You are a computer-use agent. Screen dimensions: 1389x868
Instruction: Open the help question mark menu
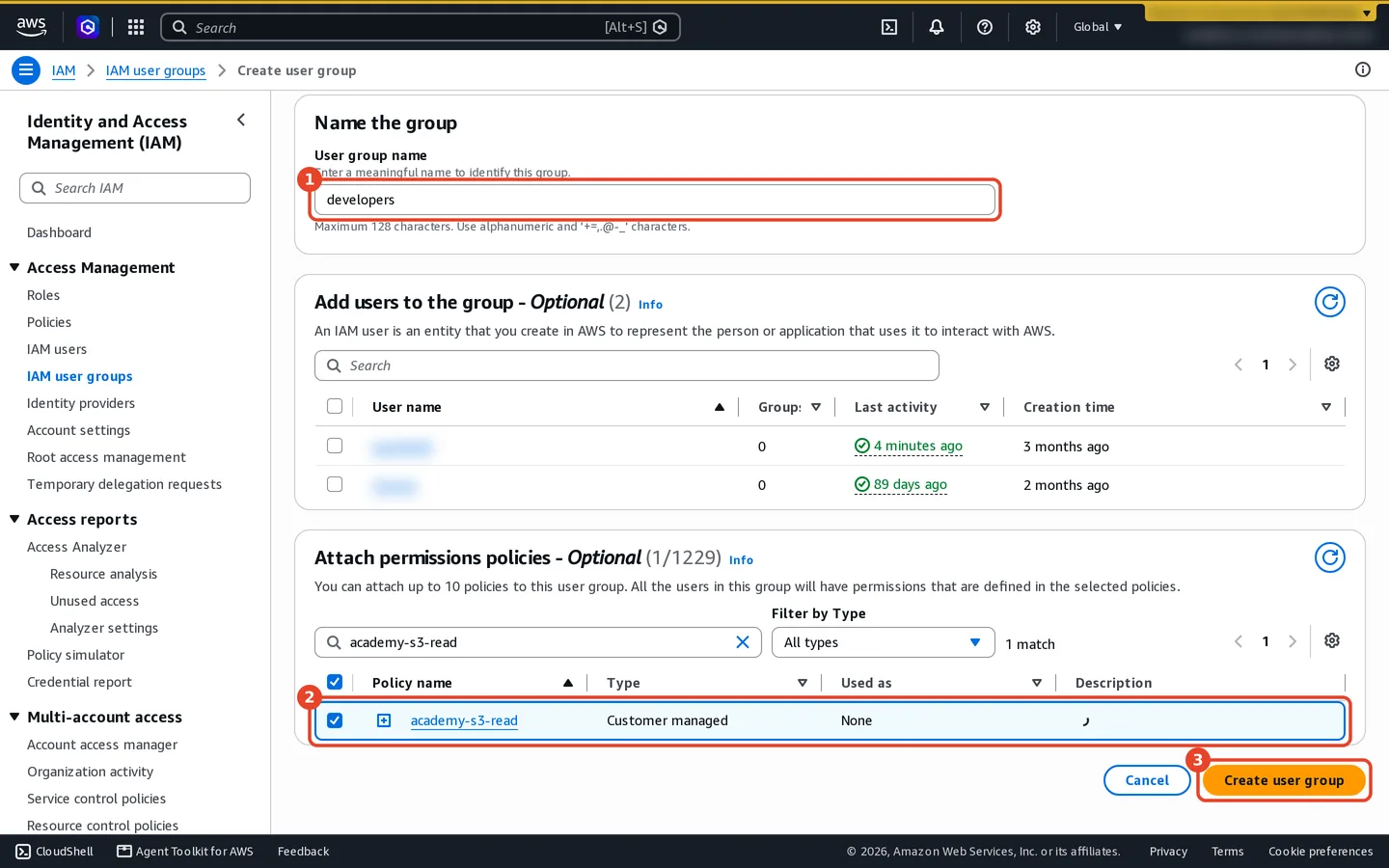[x=985, y=27]
